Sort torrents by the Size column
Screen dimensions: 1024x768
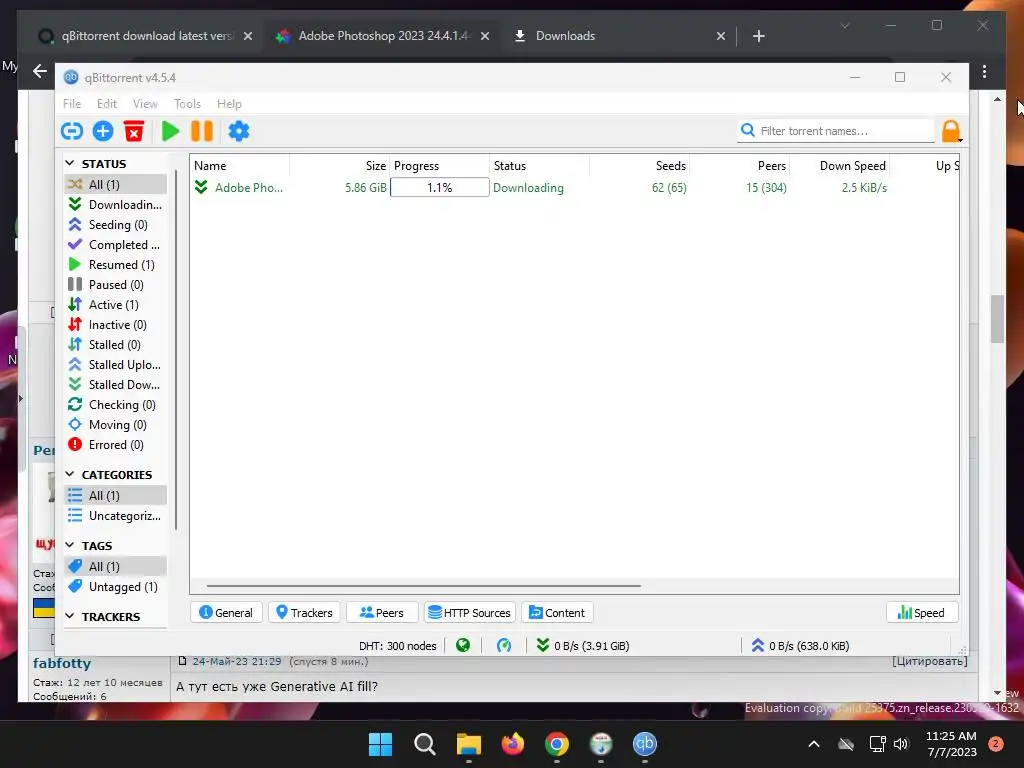coord(340,166)
